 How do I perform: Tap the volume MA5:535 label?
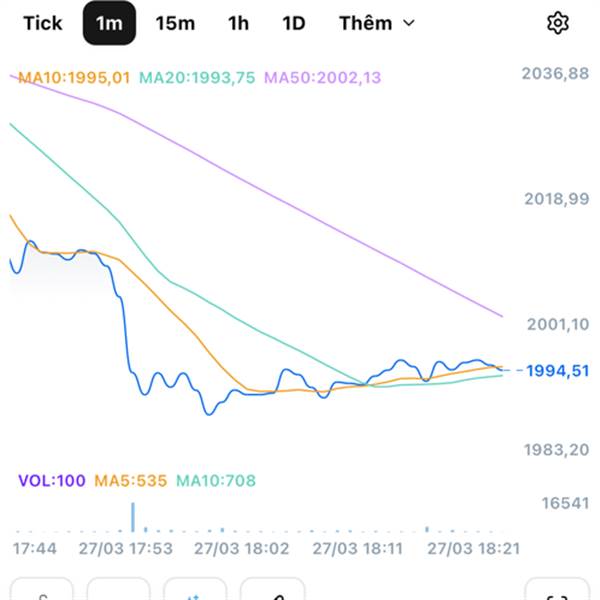(130, 481)
